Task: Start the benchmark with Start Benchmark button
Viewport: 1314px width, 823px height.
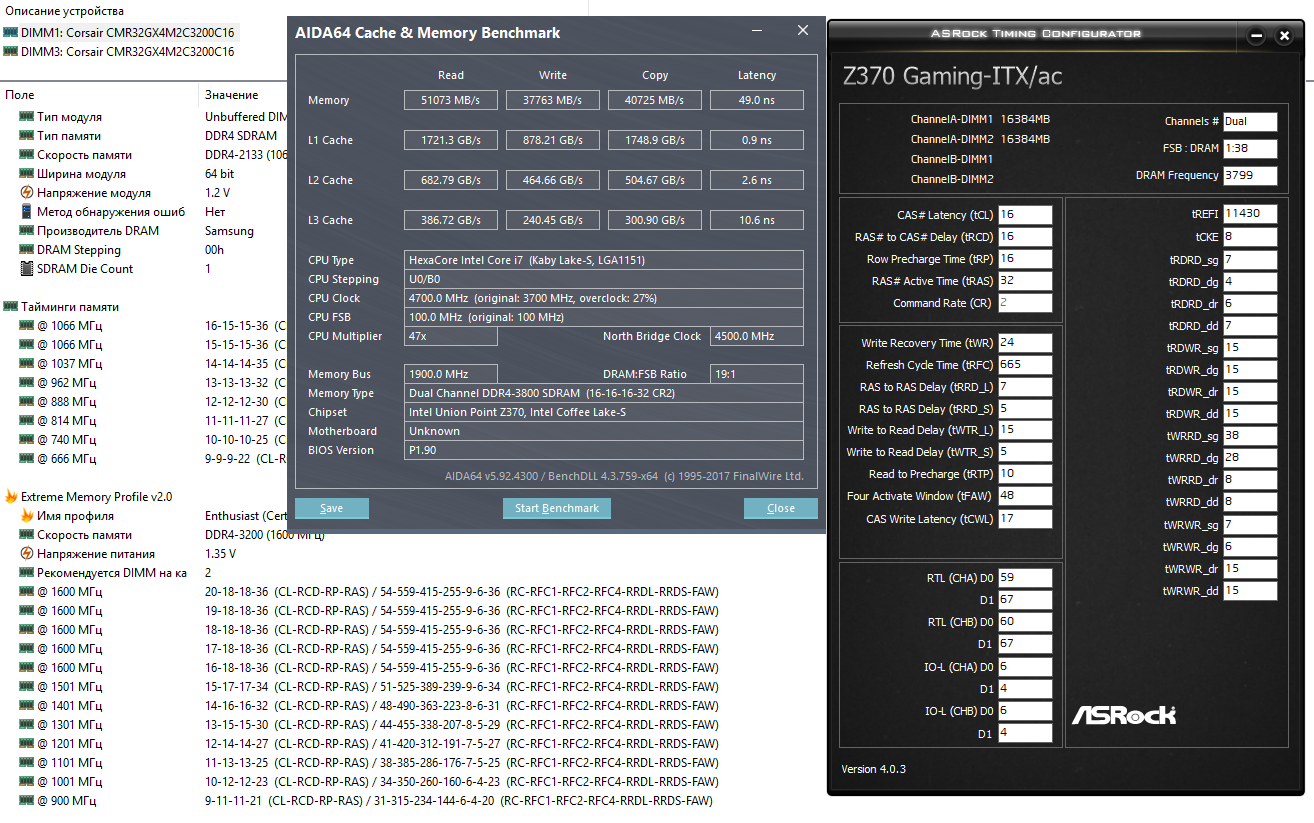Action: [557, 509]
